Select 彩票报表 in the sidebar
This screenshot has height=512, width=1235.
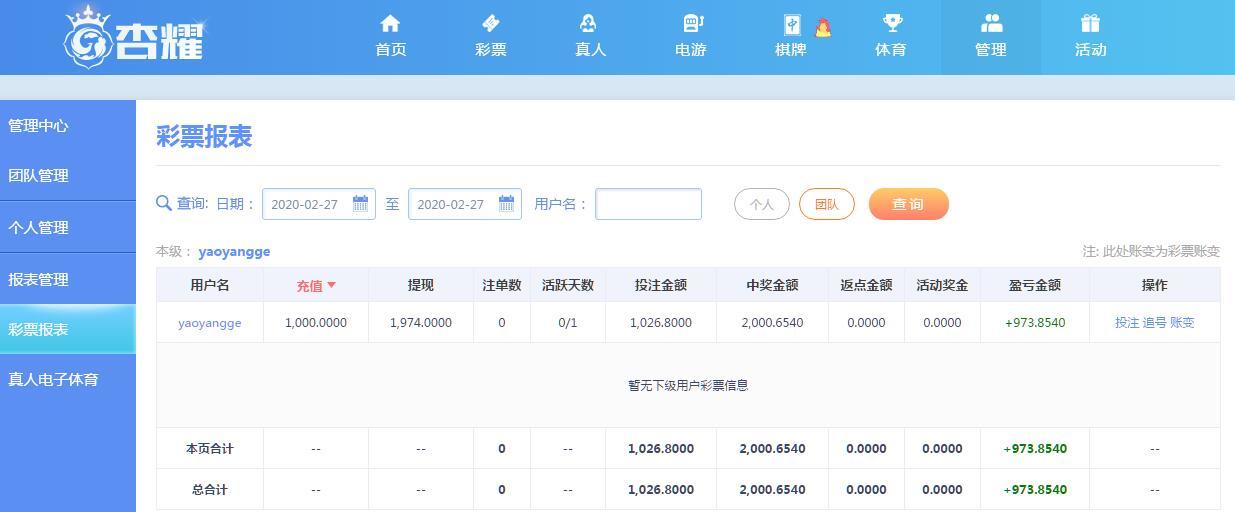(x=68, y=329)
